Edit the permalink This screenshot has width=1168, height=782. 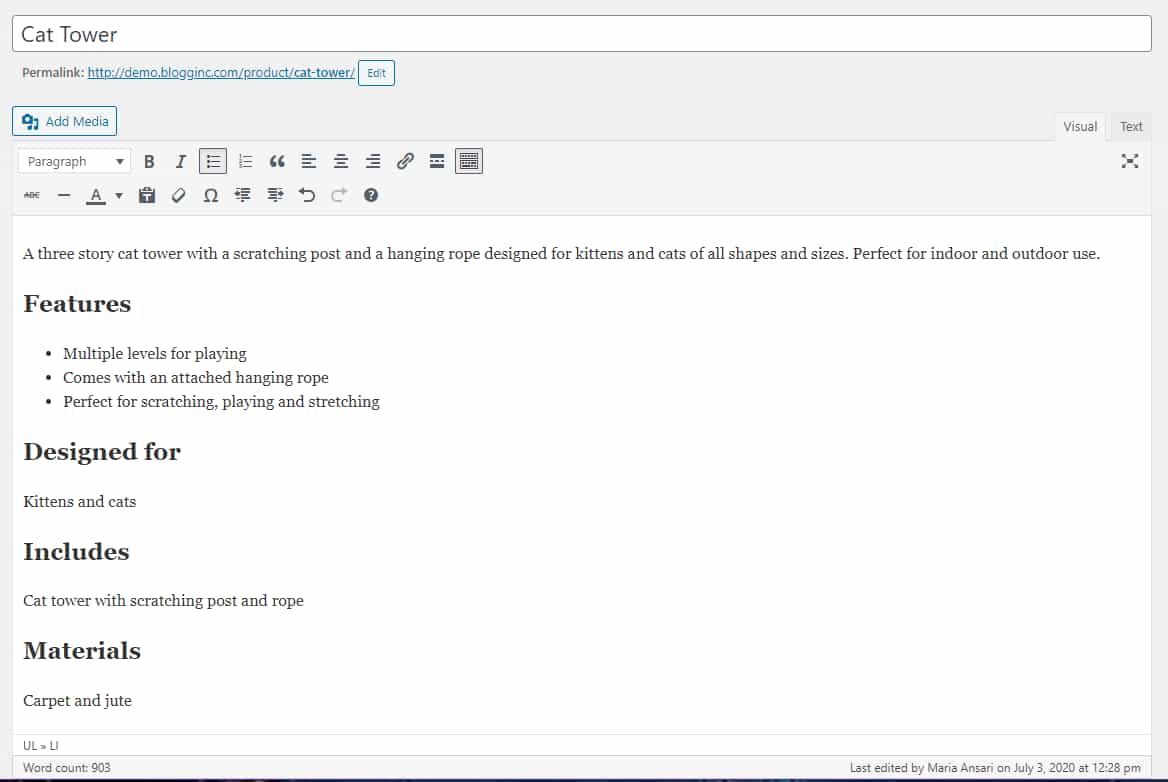[376, 73]
